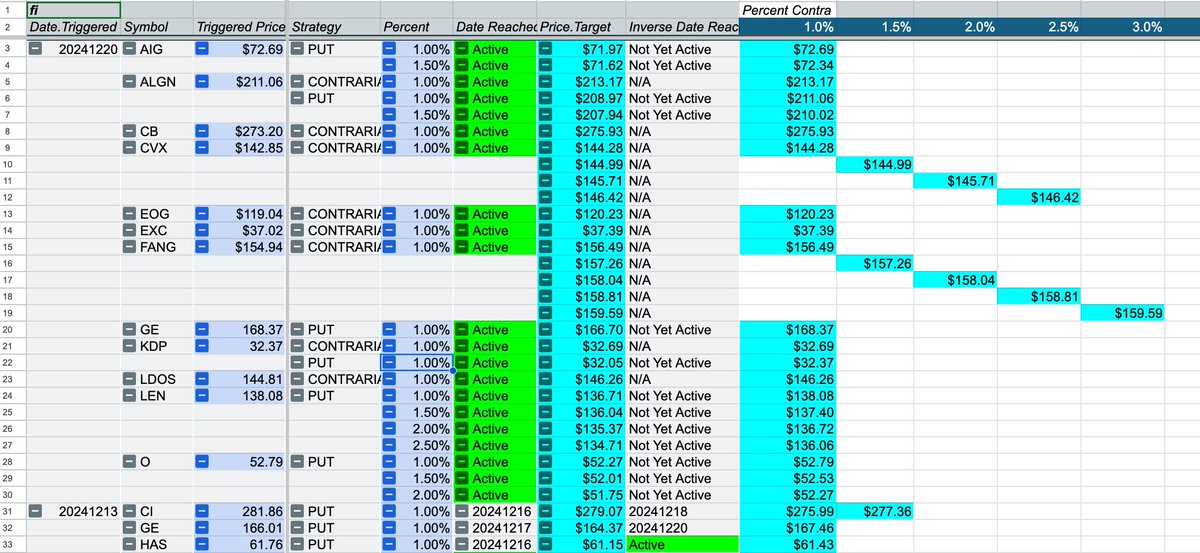Collapse the LEN symbol group

(130, 395)
